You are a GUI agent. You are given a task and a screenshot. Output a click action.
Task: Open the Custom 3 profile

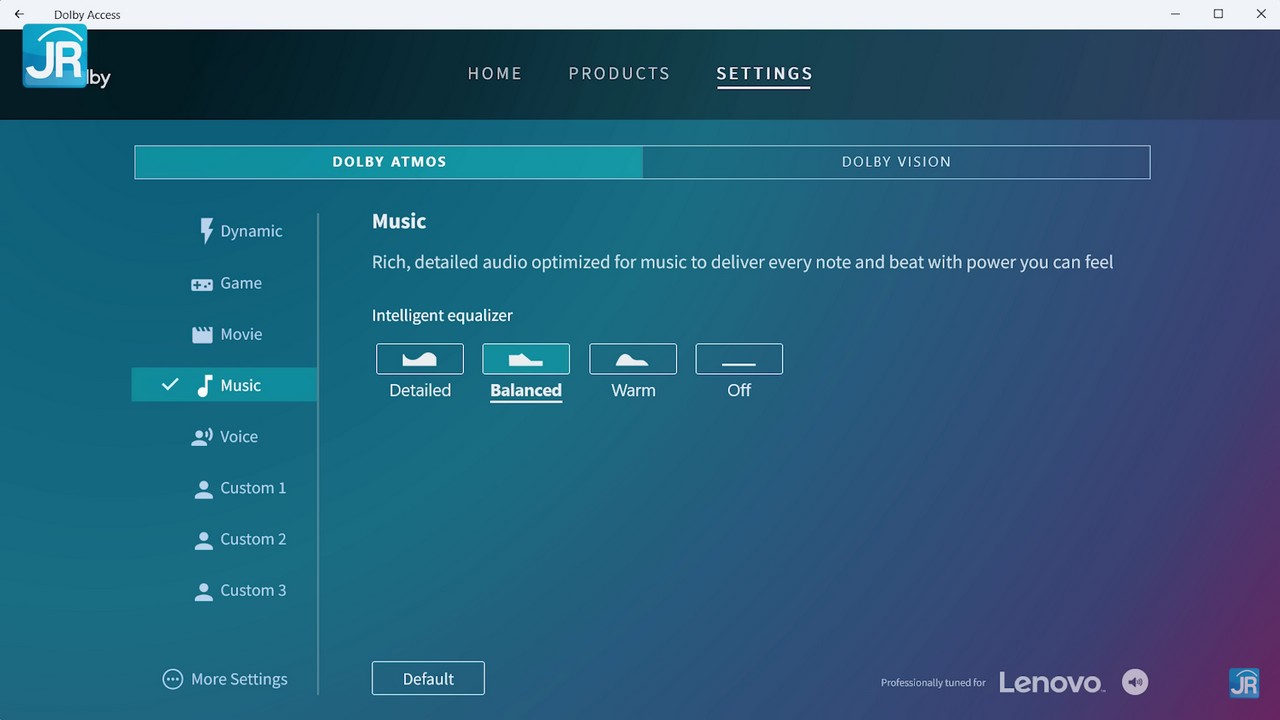tap(240, 590)
